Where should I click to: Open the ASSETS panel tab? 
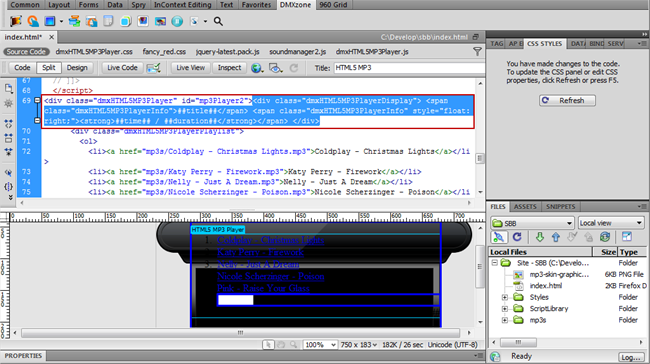click(x=525, y=207)
